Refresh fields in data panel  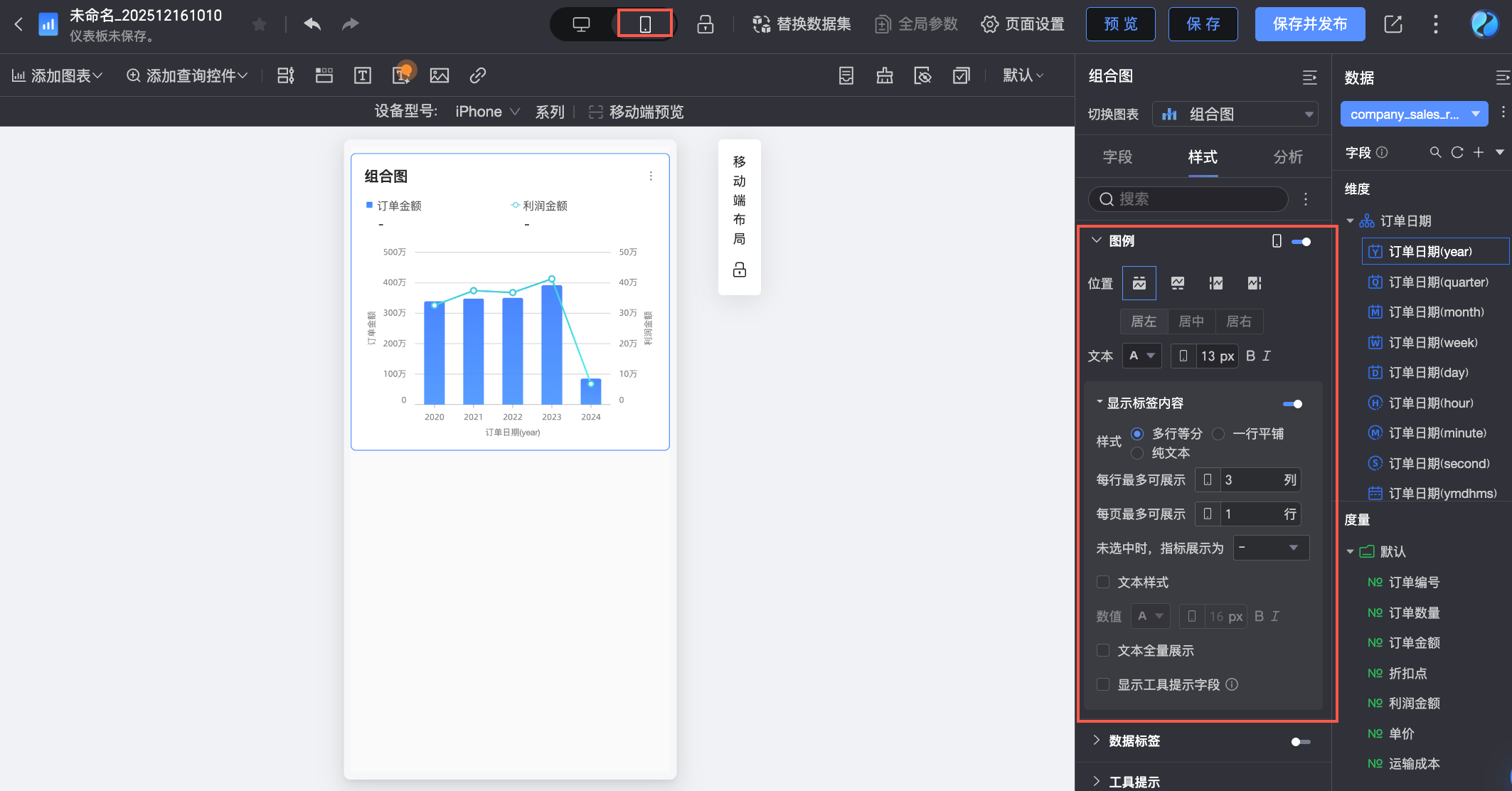(x=1457, y=152)
